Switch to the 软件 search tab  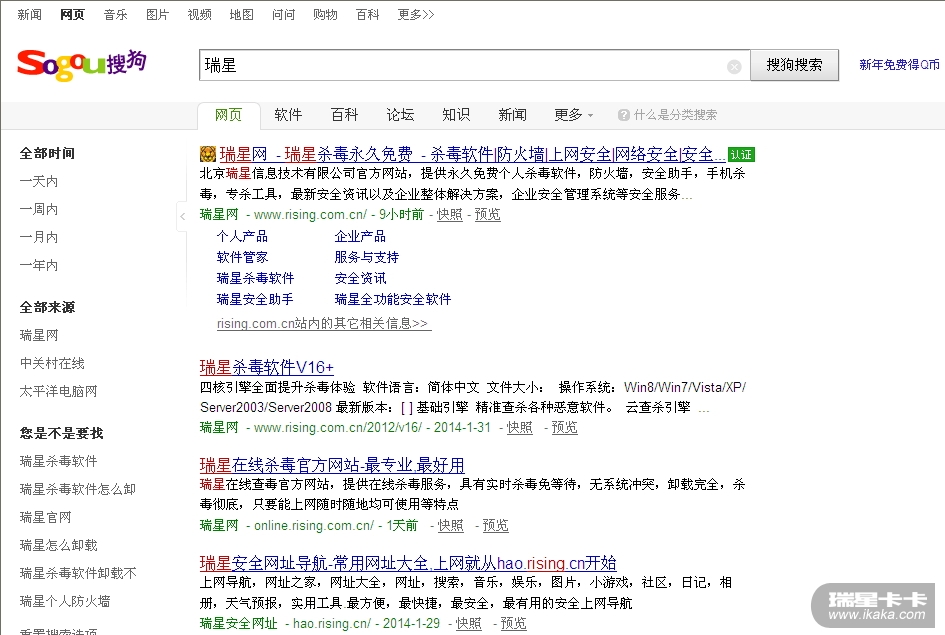click(x=288, y=114)
